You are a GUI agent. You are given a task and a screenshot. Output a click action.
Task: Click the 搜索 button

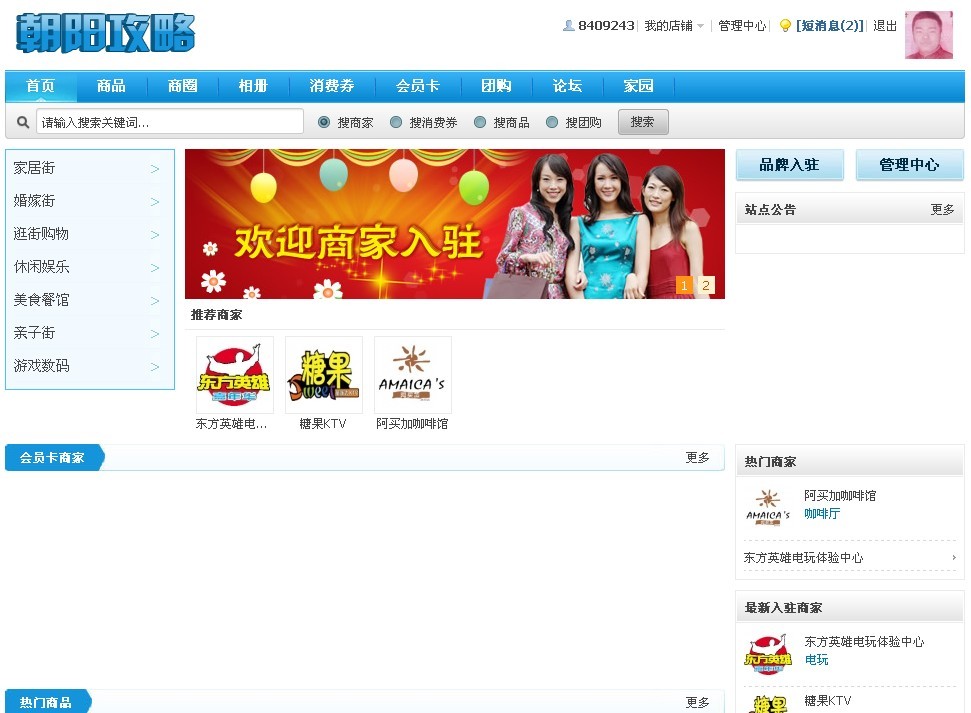643,122
